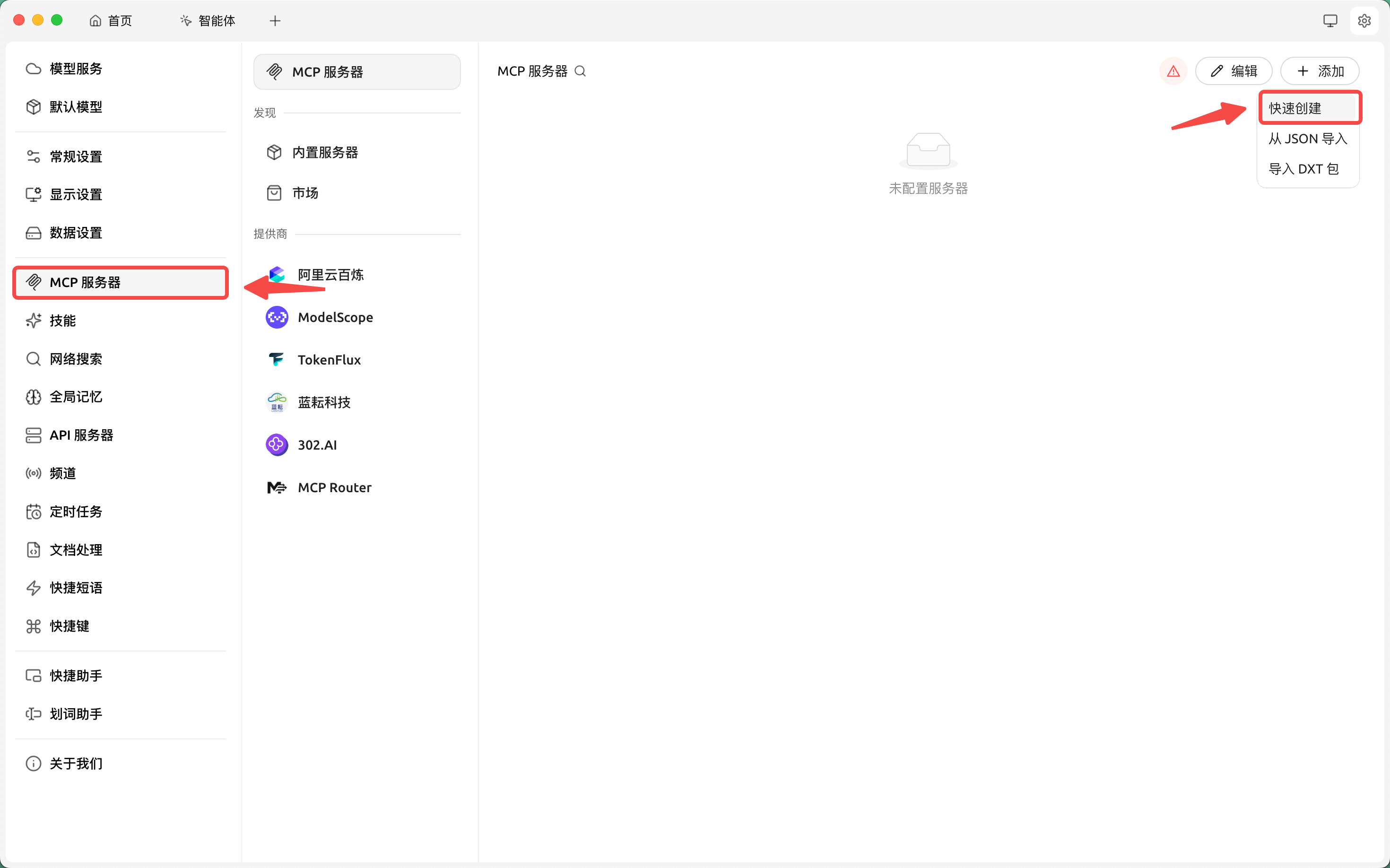Viewport: 1390px width, 868px height.
Task: Click the 编辑 button
Action: [1233, 71]
